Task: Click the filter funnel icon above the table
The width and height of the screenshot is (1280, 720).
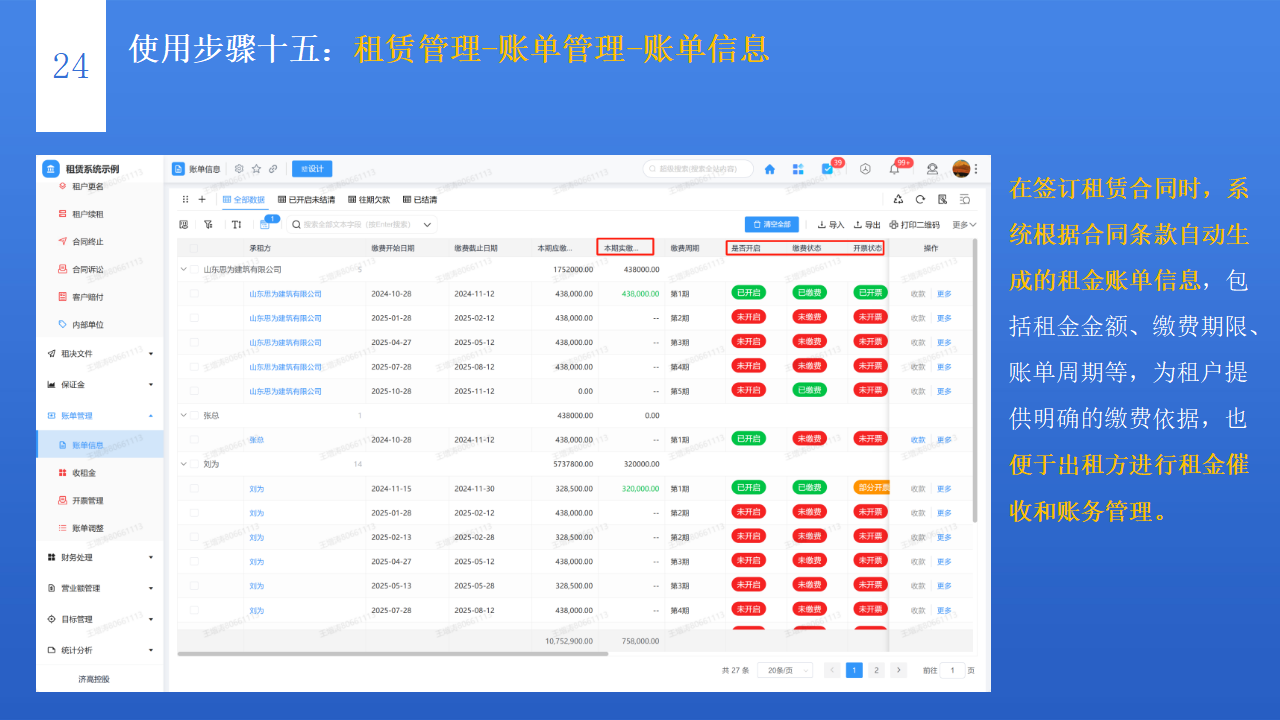Action: [207, 224]
